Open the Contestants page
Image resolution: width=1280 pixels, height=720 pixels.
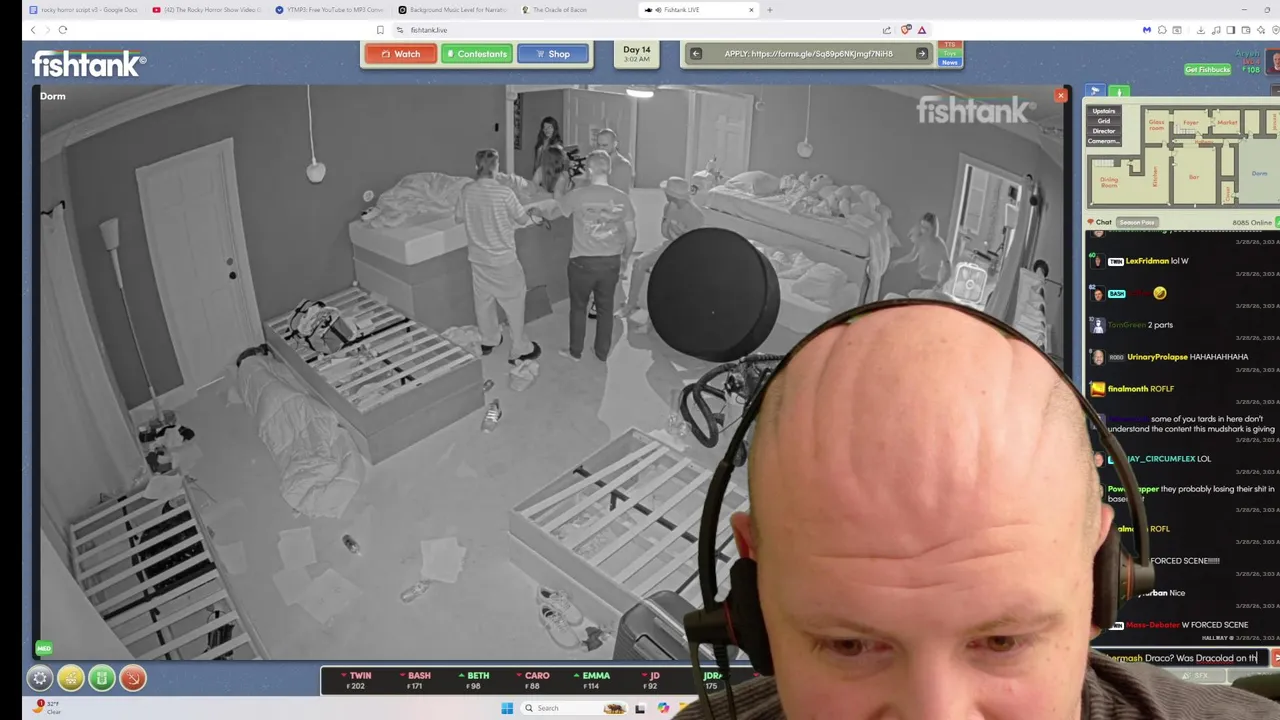[x=477, y=54]
